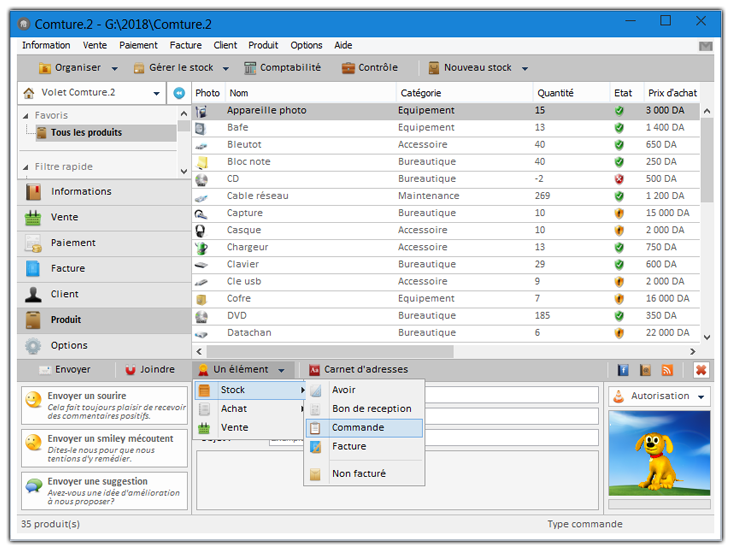Open Comptabilité from the toolbar
The width and height of the screenshot is (732, 551).
pos(283,68)
